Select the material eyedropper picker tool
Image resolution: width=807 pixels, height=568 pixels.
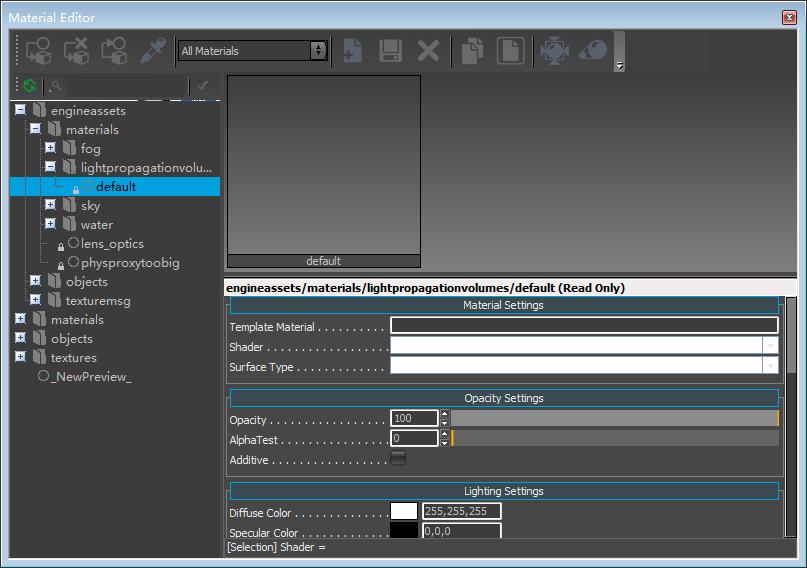click(152, 50)
